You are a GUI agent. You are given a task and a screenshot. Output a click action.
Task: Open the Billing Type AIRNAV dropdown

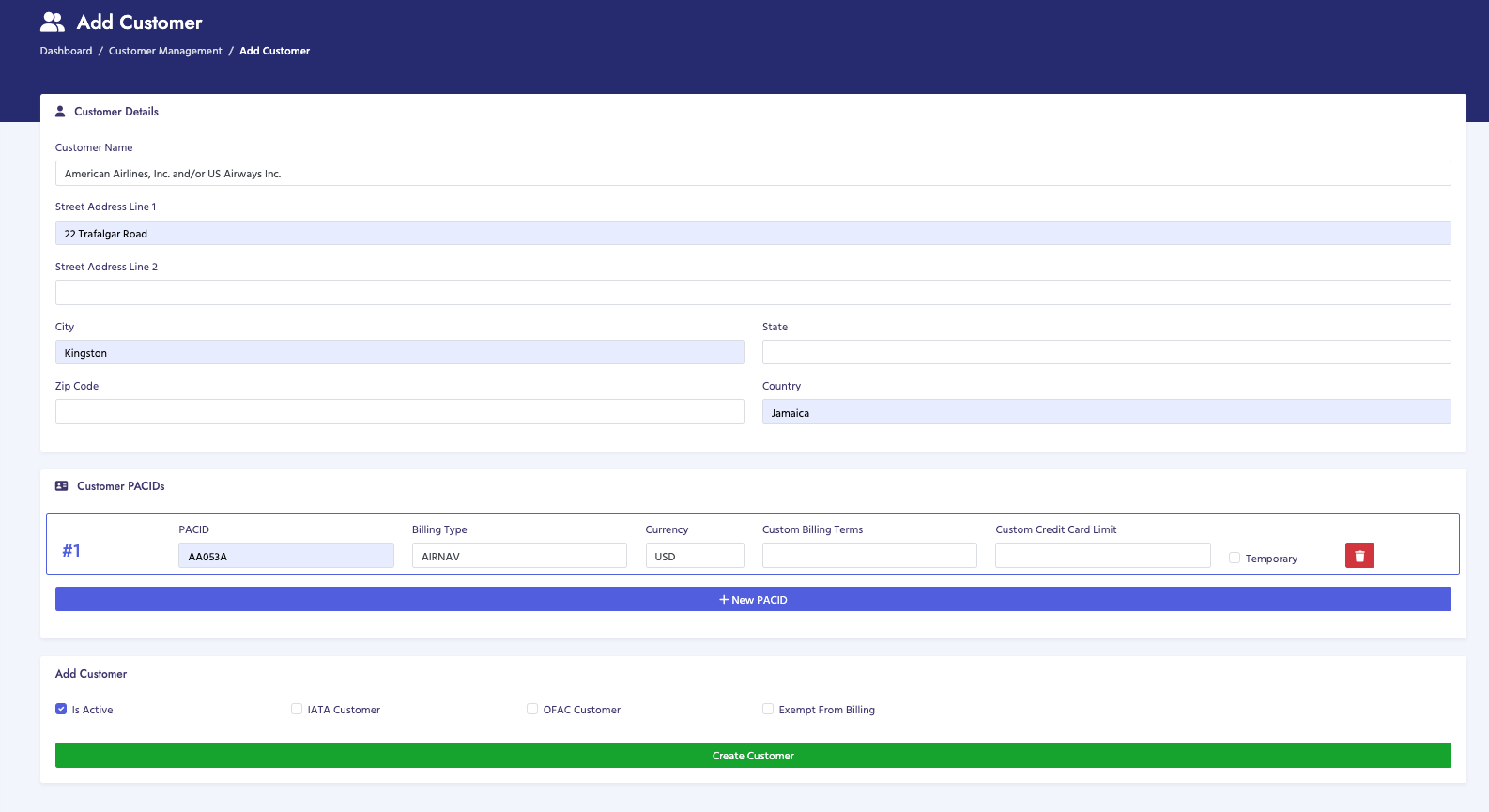[518, 556]
